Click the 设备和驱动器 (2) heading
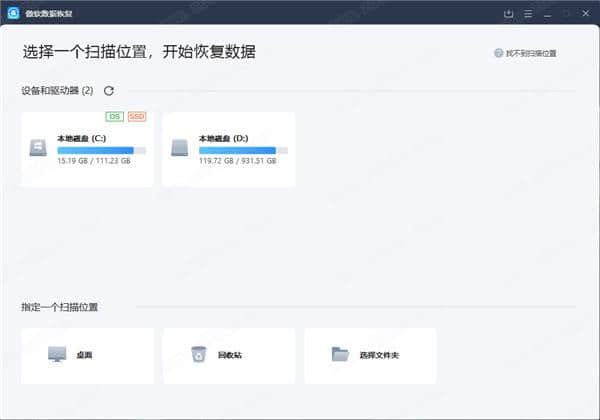600x420 pixels. click(x=57, y=91)
